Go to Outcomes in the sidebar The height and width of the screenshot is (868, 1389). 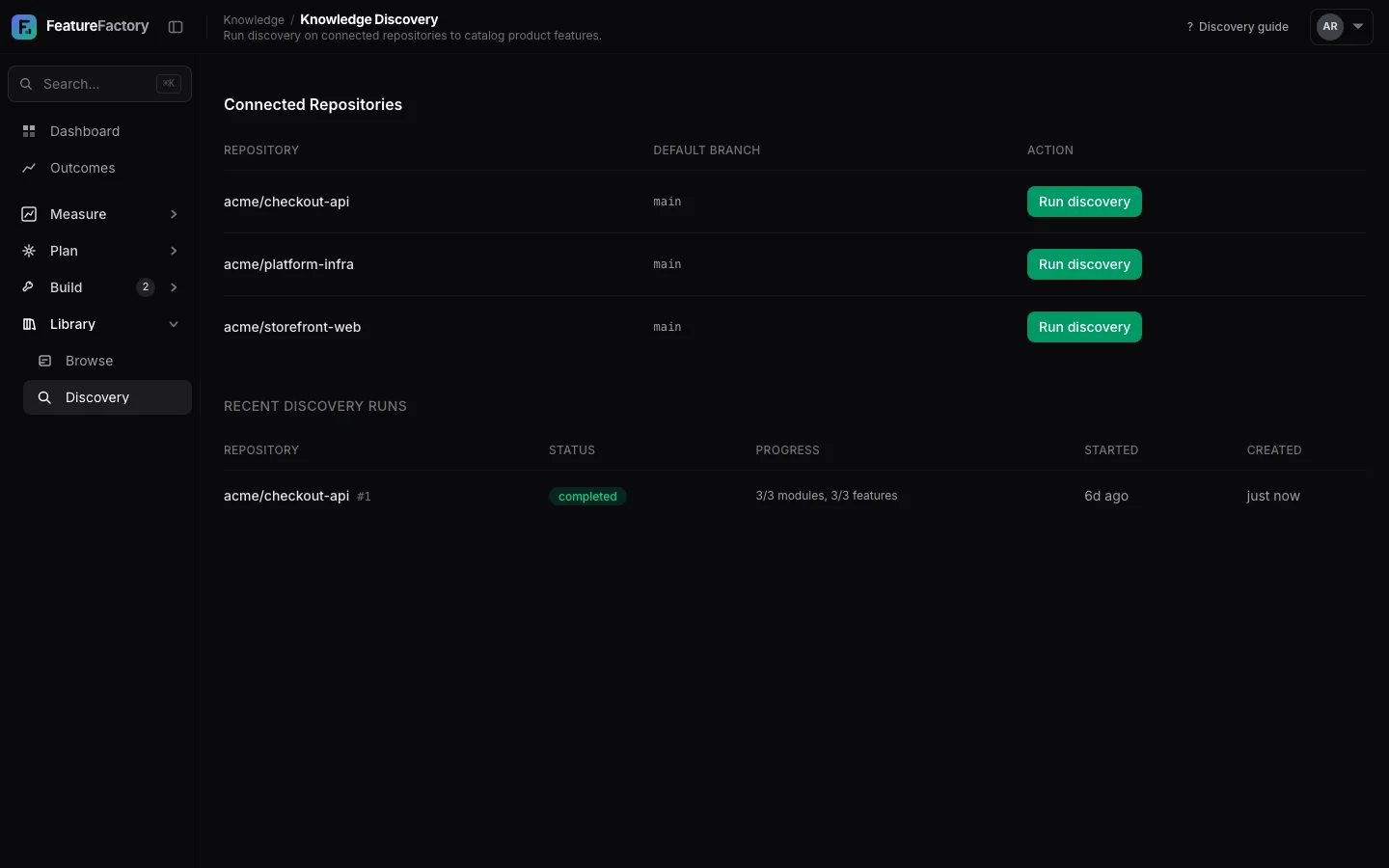pos(99,168)
